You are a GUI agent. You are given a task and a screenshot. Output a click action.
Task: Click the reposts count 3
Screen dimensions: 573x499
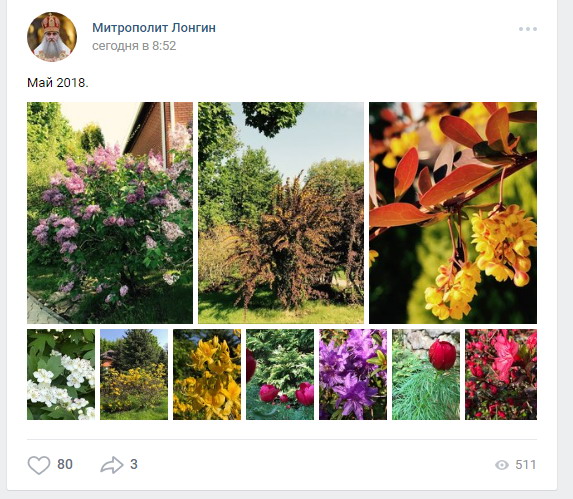134,465
